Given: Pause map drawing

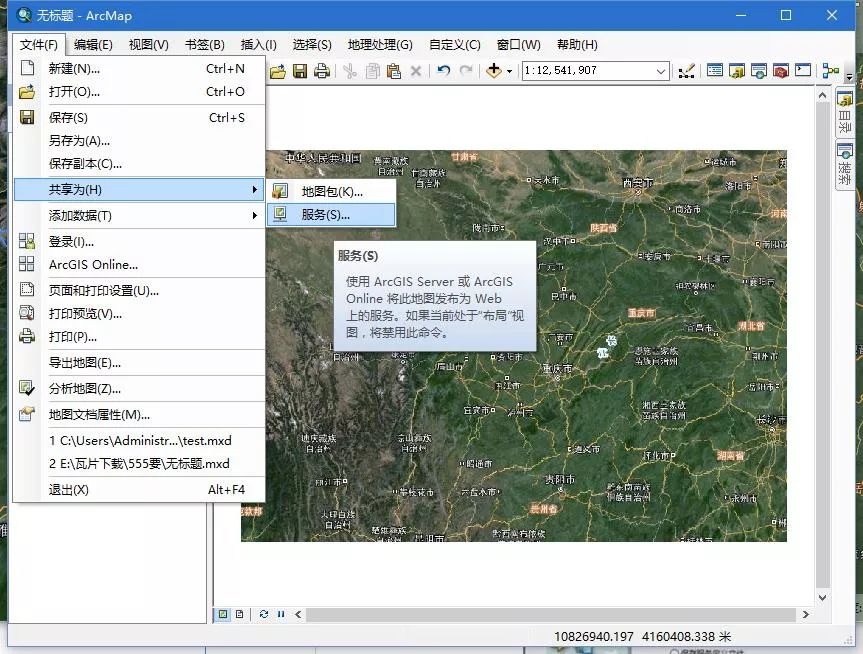Looking at the screenshot, I should pos(280,614).
